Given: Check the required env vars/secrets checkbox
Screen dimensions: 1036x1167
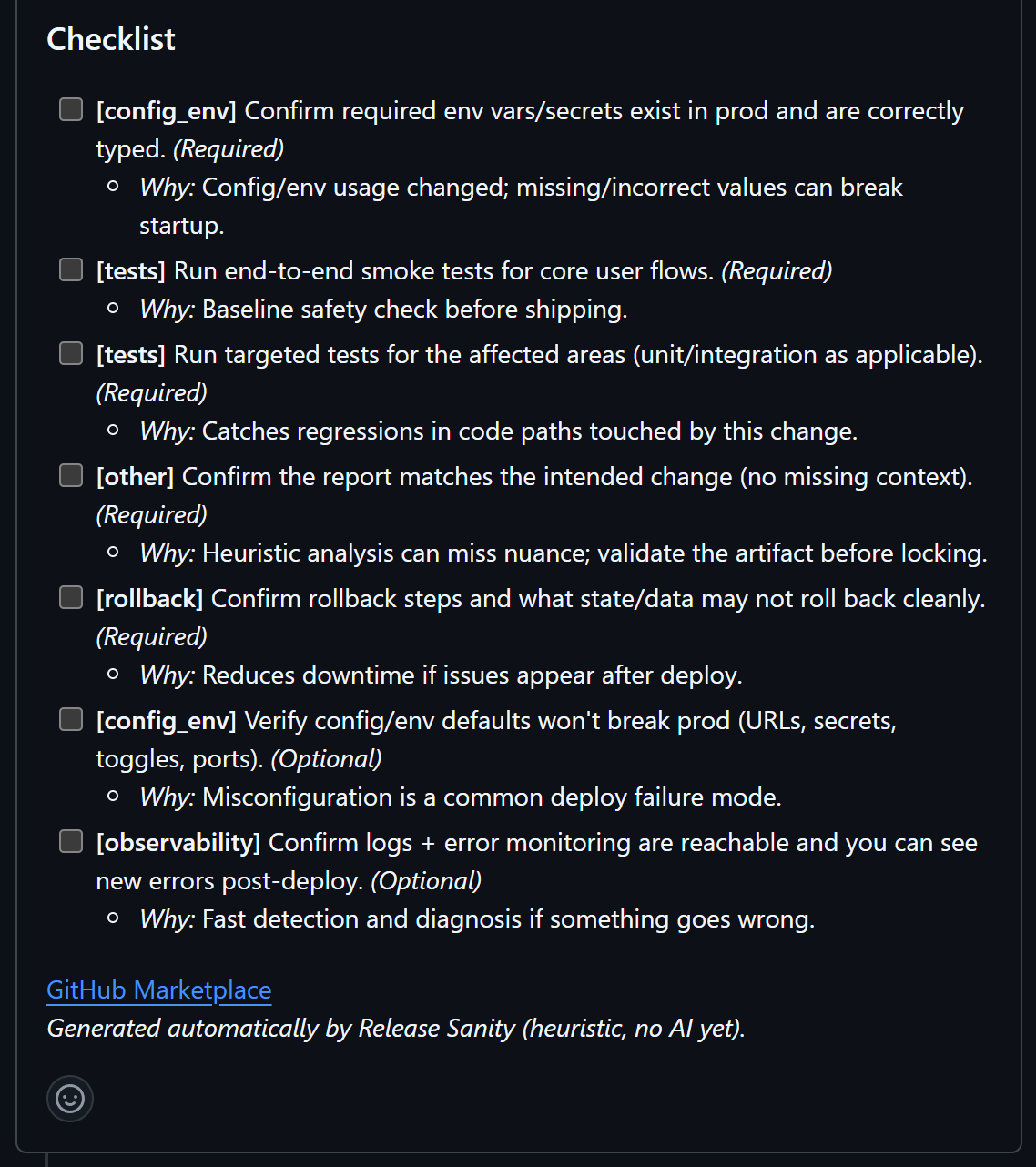Looking at the screenshot, I should click(70, 107).
